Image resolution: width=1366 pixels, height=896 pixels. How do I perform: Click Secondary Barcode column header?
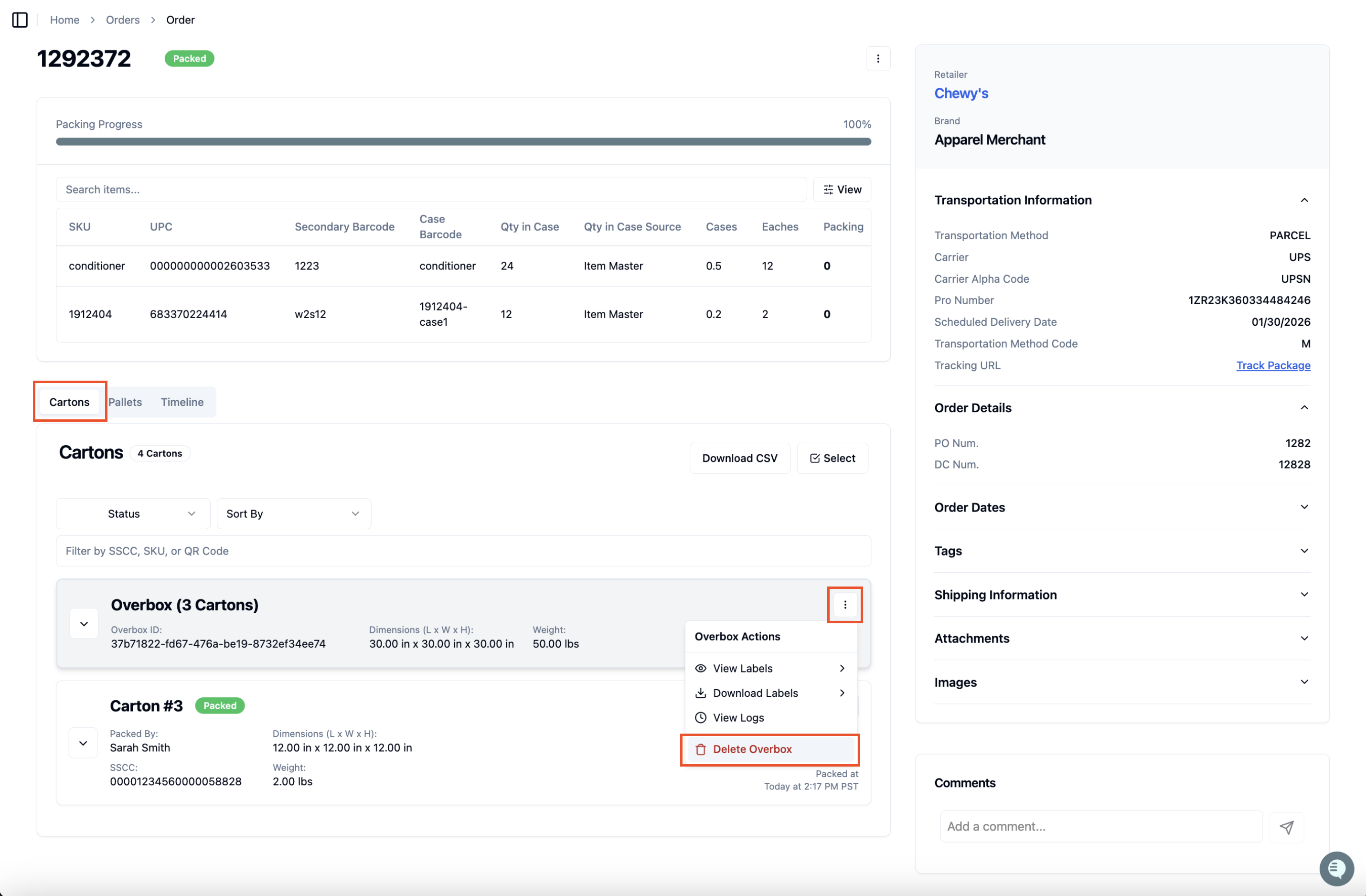[x=344, y=227]
